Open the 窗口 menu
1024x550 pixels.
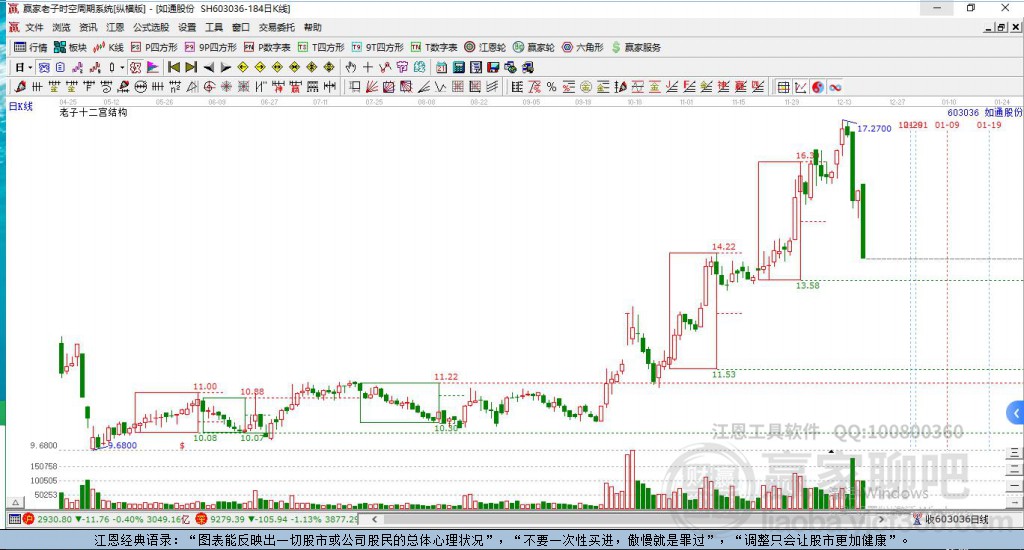click(x=241, y=27)
